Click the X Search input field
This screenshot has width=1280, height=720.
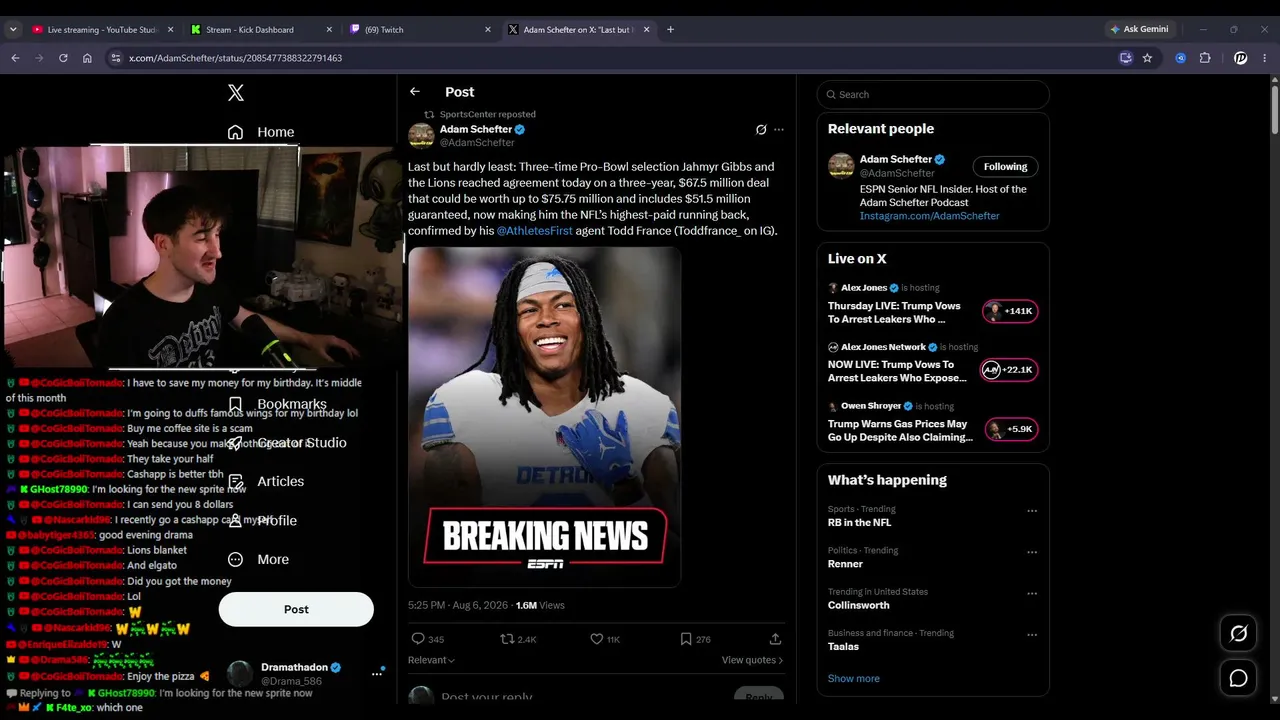933,95
